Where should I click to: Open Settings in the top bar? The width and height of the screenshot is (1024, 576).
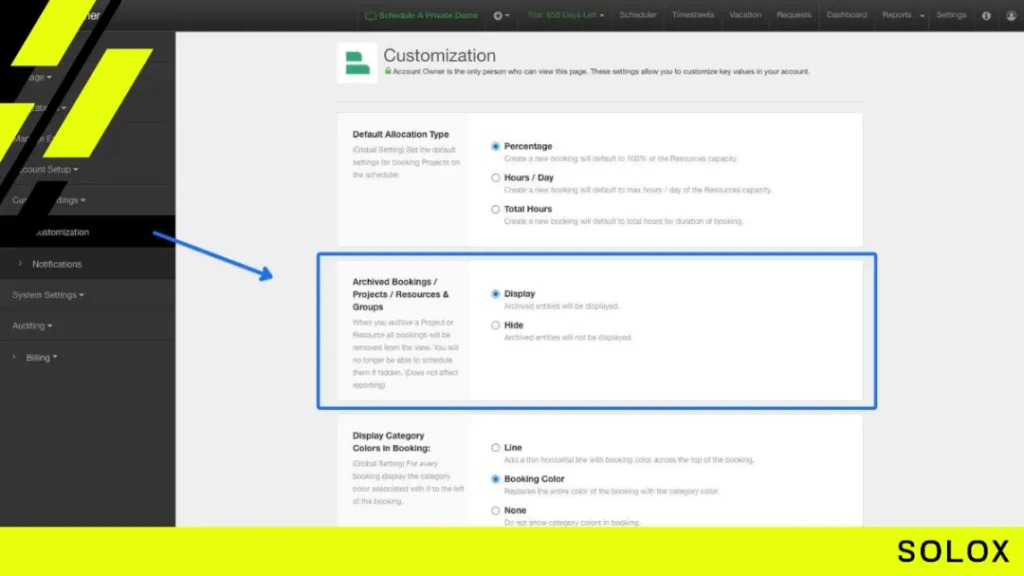click(951, 14)
